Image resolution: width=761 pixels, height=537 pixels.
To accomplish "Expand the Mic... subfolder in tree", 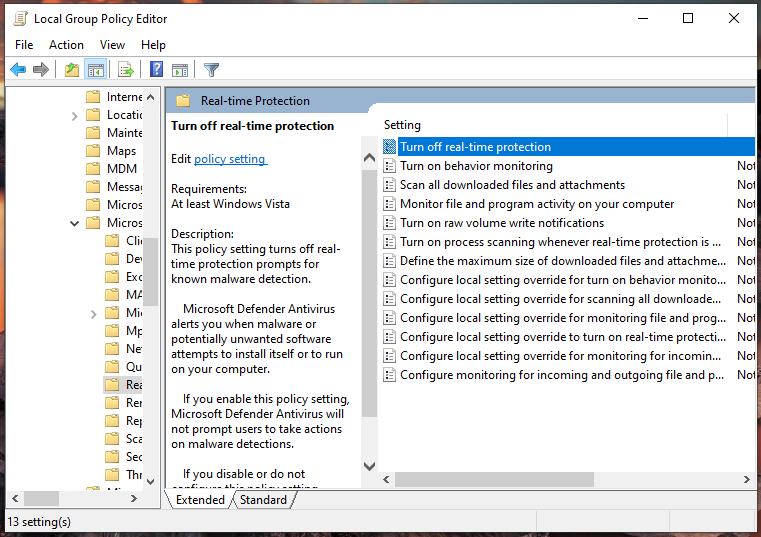I will coord(94,313).
